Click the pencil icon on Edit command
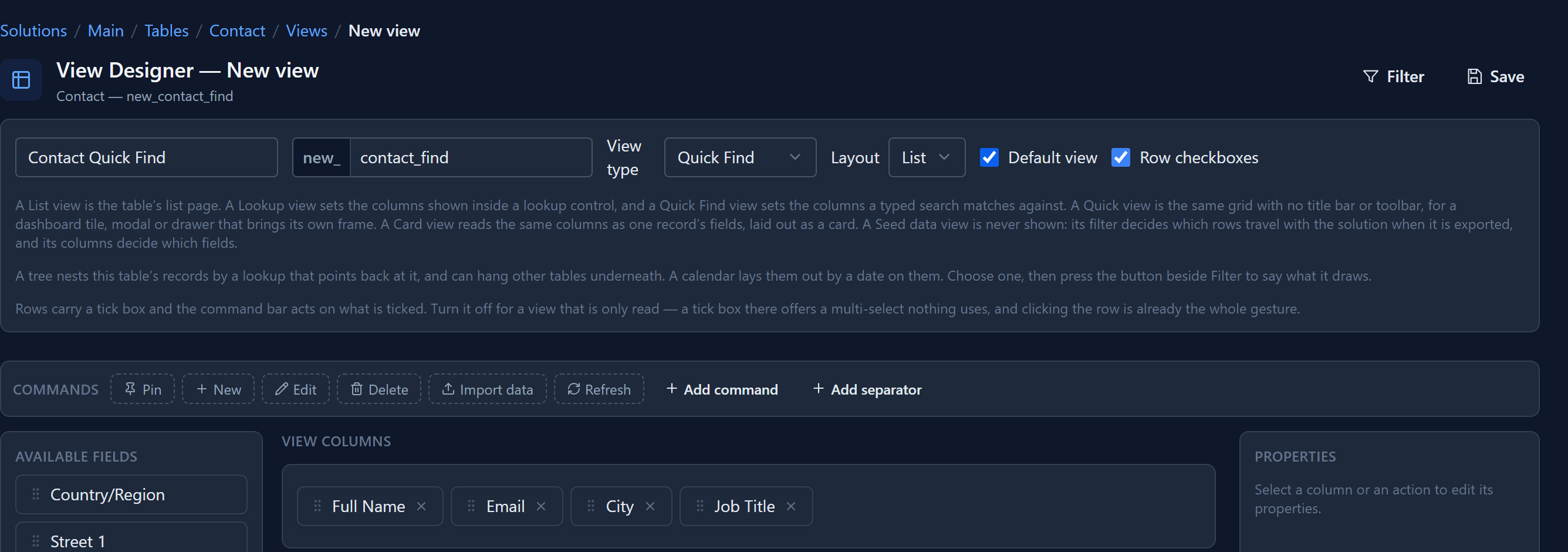 coord(281,389)
